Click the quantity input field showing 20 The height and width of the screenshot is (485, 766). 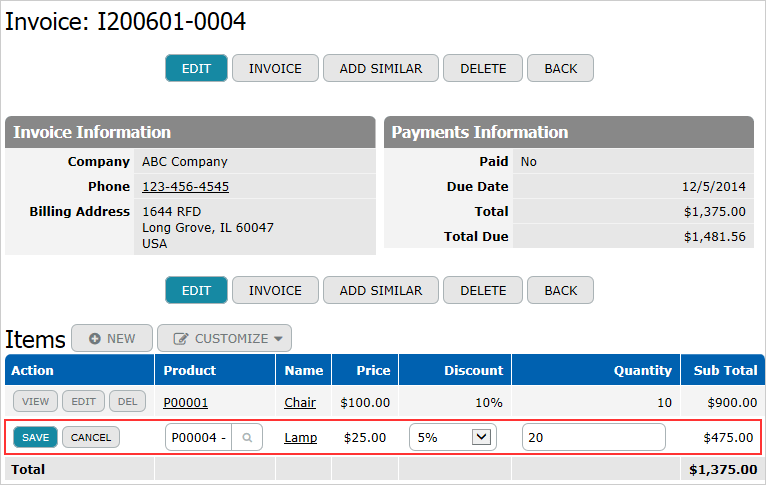pos(594,437)
